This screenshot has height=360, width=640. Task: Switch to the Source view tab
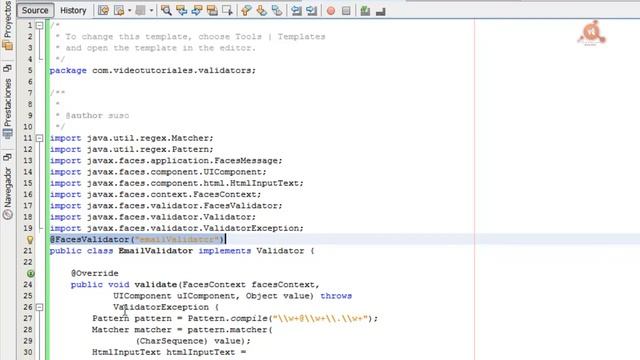point(35,10)
